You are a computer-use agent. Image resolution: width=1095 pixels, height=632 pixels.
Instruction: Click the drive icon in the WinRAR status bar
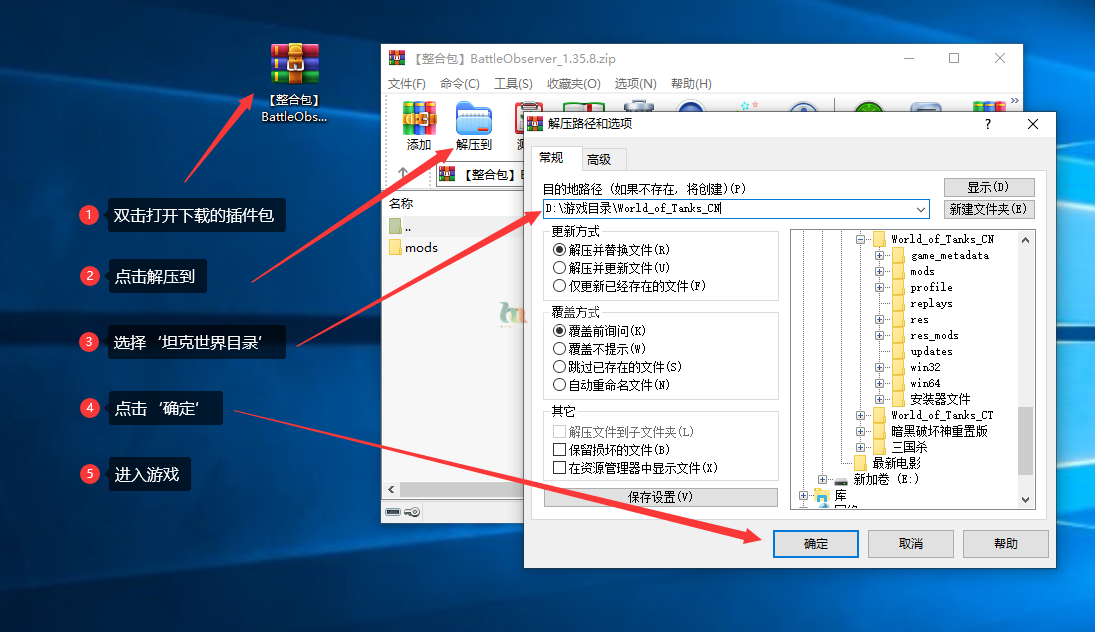tap(393, 512)
